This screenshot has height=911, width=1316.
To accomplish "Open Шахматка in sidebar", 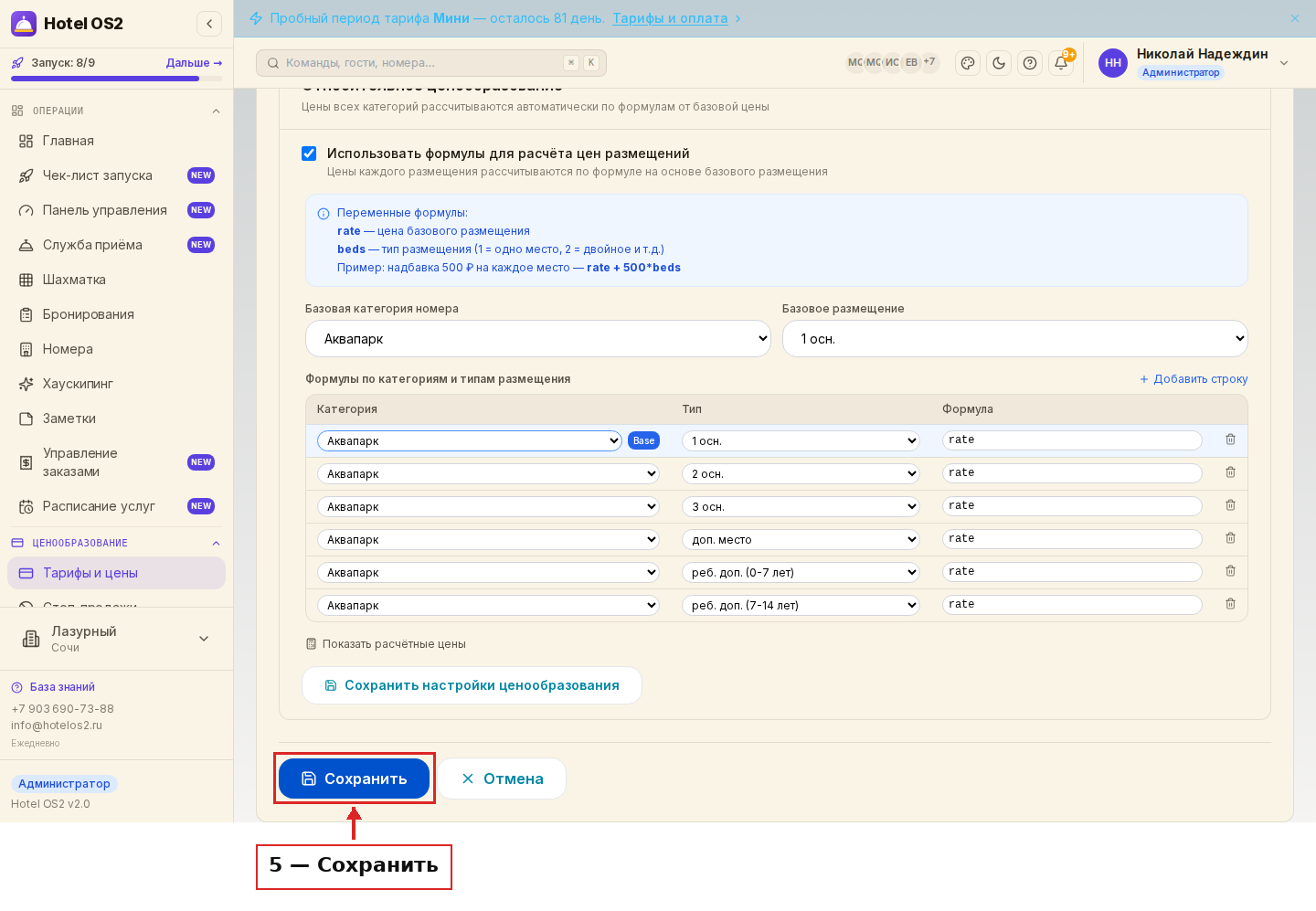I will (116, 280).
